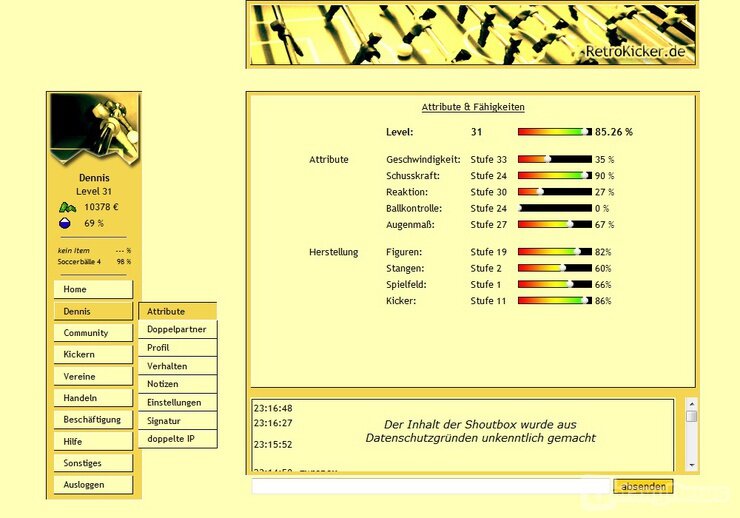The width and height of the screenshot is (740, 518).
Task: Click the shoutbox scrollbar up arrow
Action: point(691,404)
